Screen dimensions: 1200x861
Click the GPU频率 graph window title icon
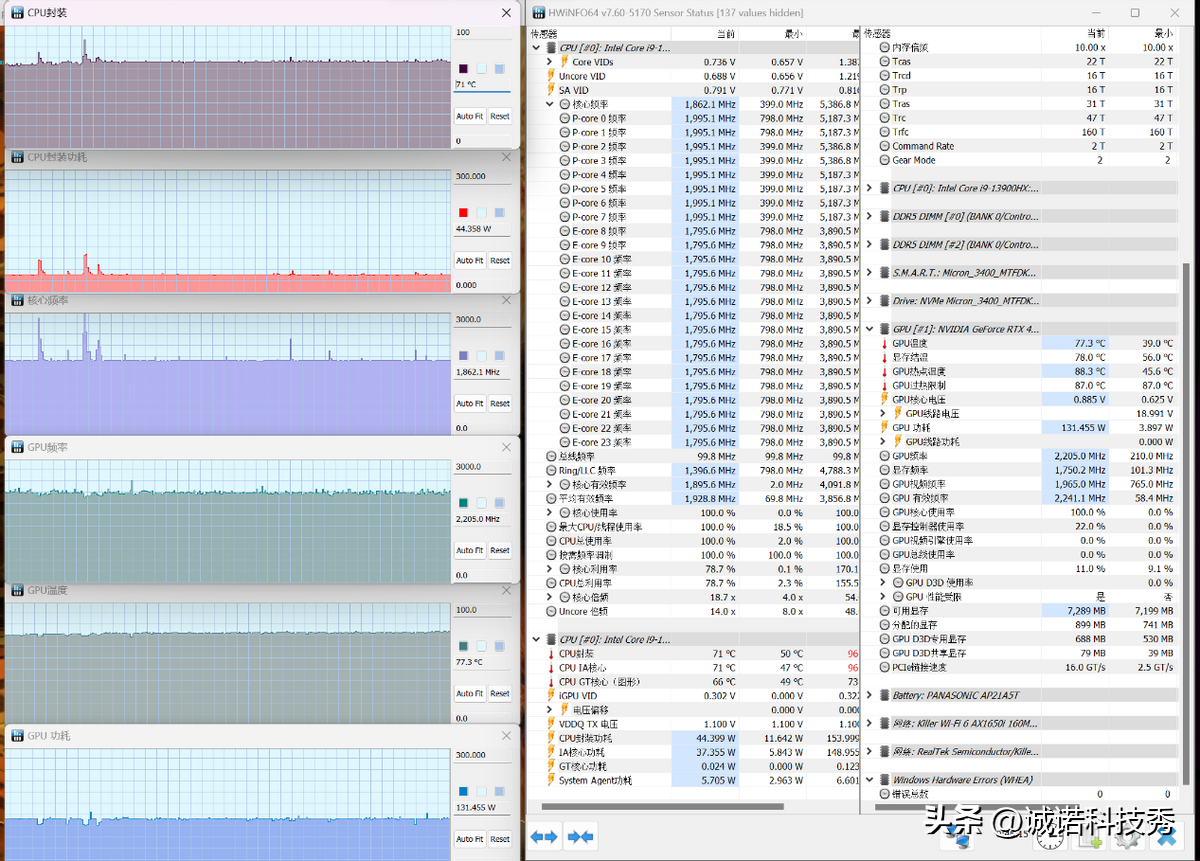(x=17, y=447)
